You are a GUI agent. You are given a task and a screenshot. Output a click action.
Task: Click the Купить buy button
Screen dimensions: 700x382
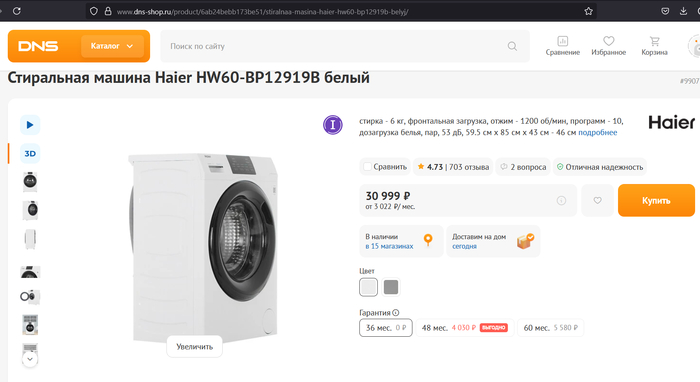656,200
